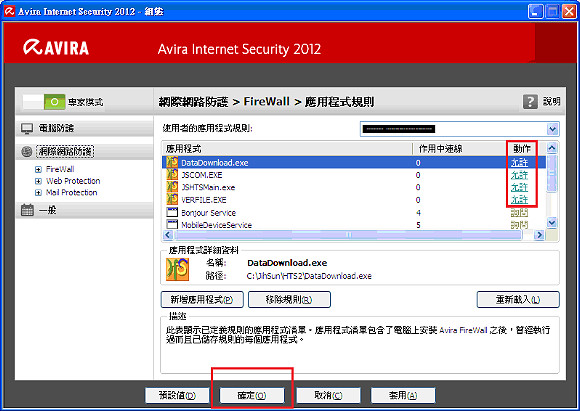
Task: Expand the Mail Protection tree node
Action: coord(38,193)
